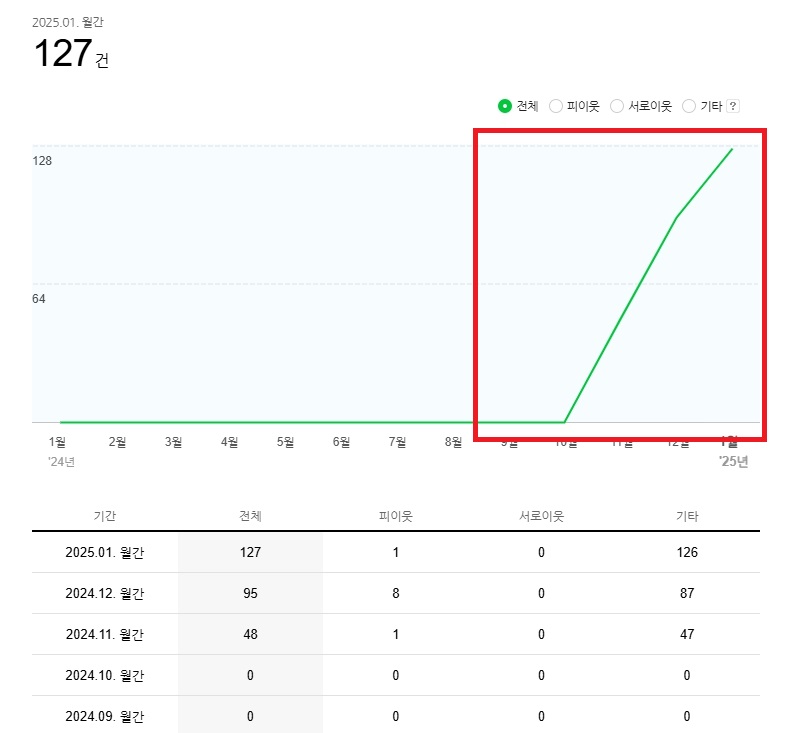
Task: Select the 2024.09. 월간 row
Action: (105, 716)
